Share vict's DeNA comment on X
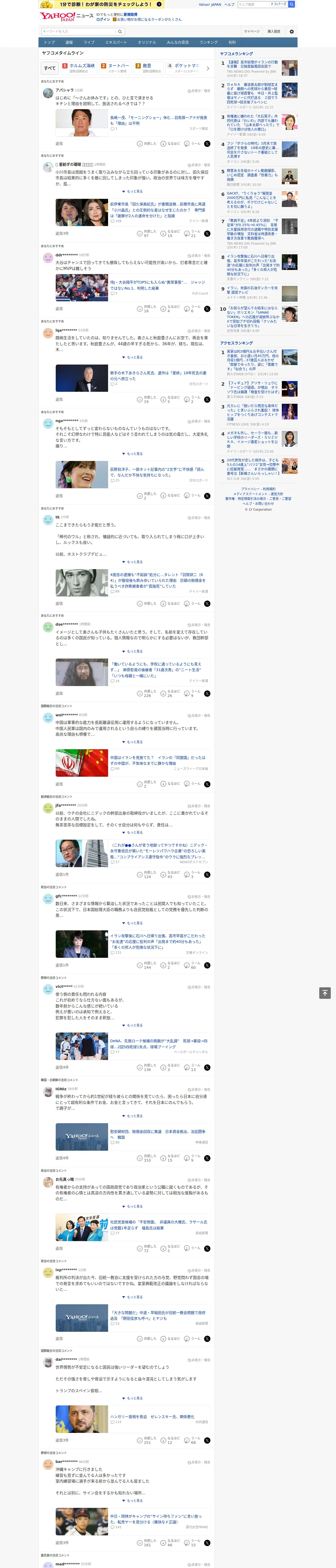Viewport: 336px width, 1568px height. 207,1068
